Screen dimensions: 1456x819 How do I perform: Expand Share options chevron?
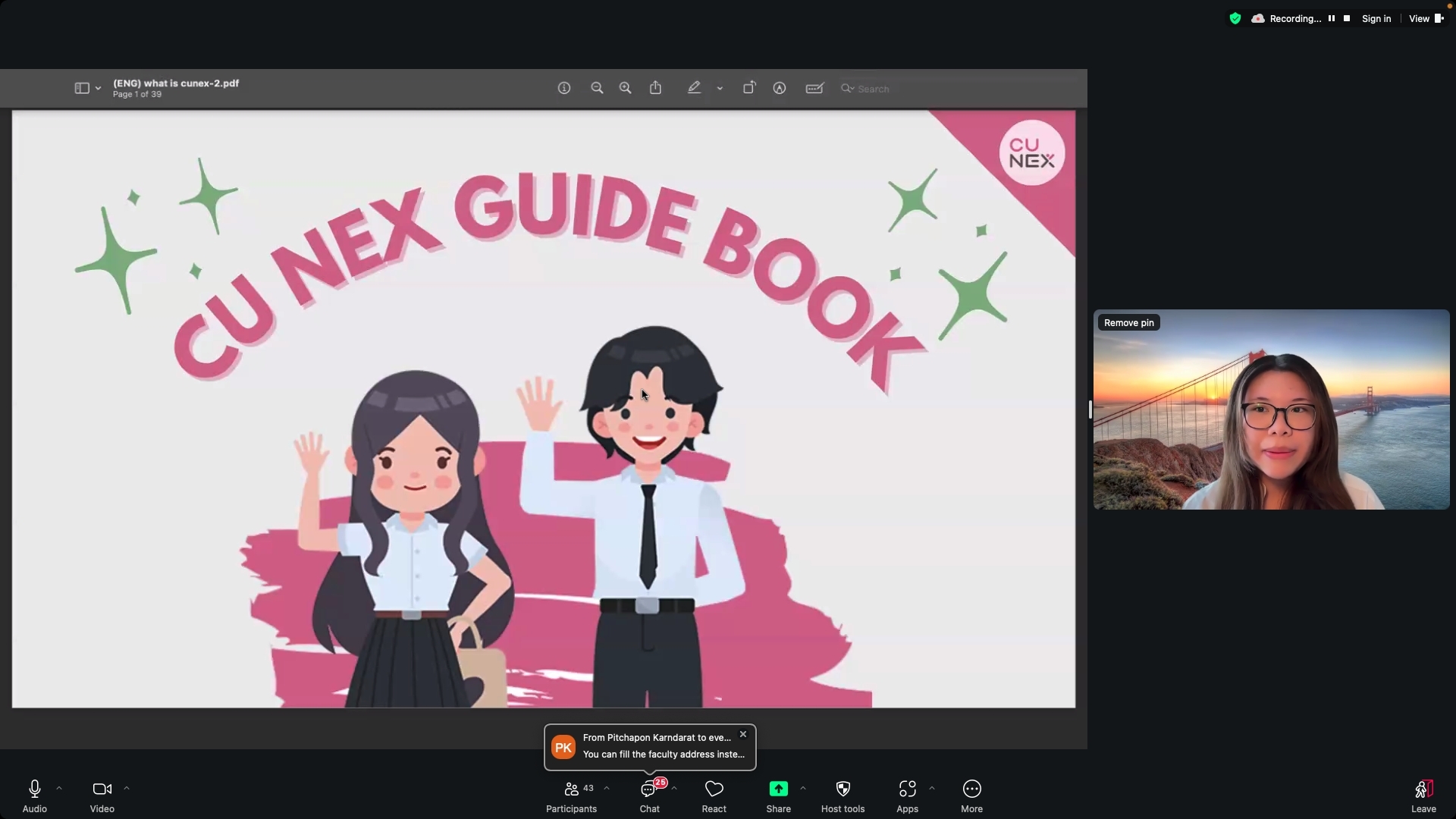[803, 789]
